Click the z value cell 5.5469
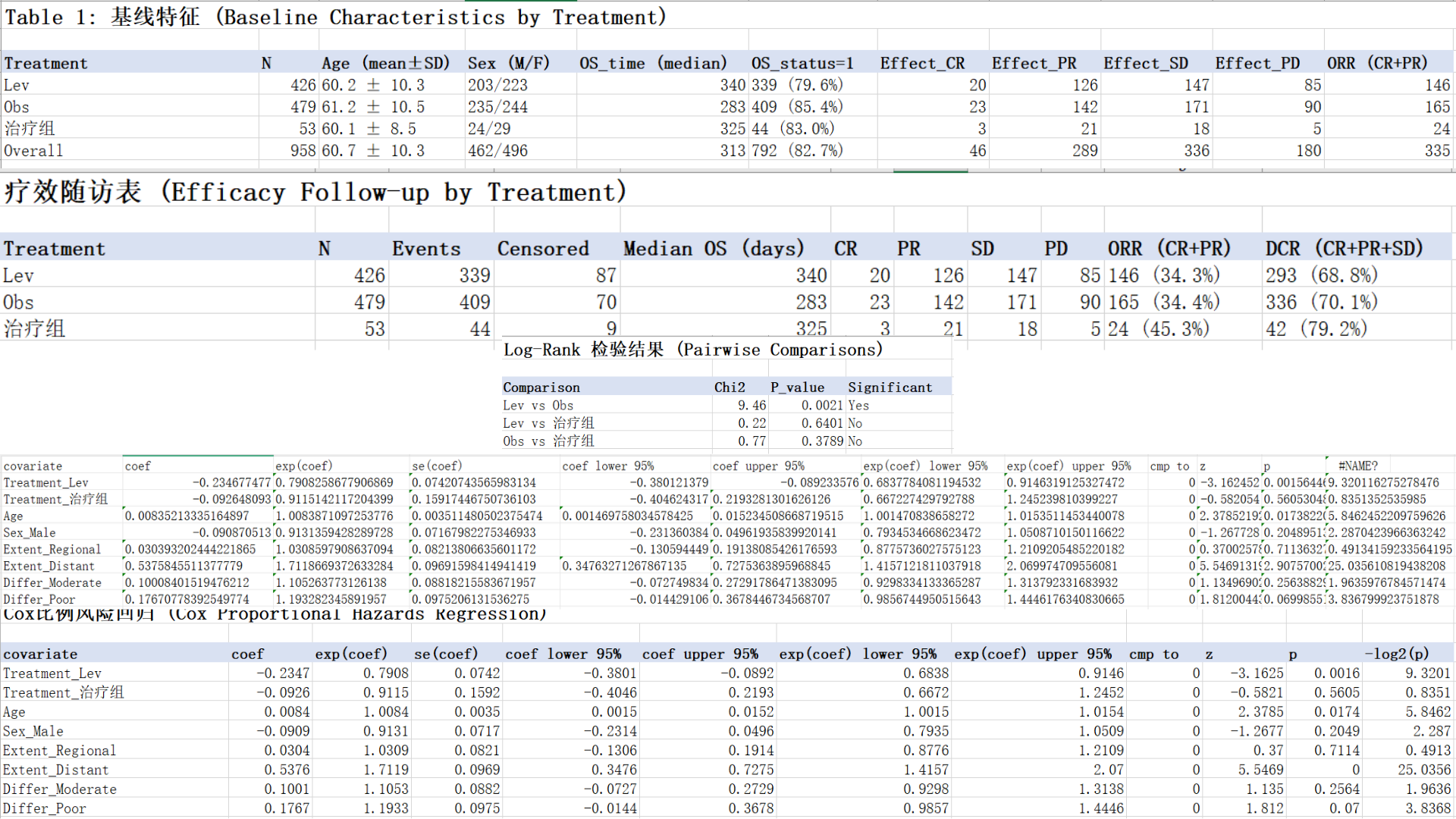The image size is (1456, 819). (1261, 770)
